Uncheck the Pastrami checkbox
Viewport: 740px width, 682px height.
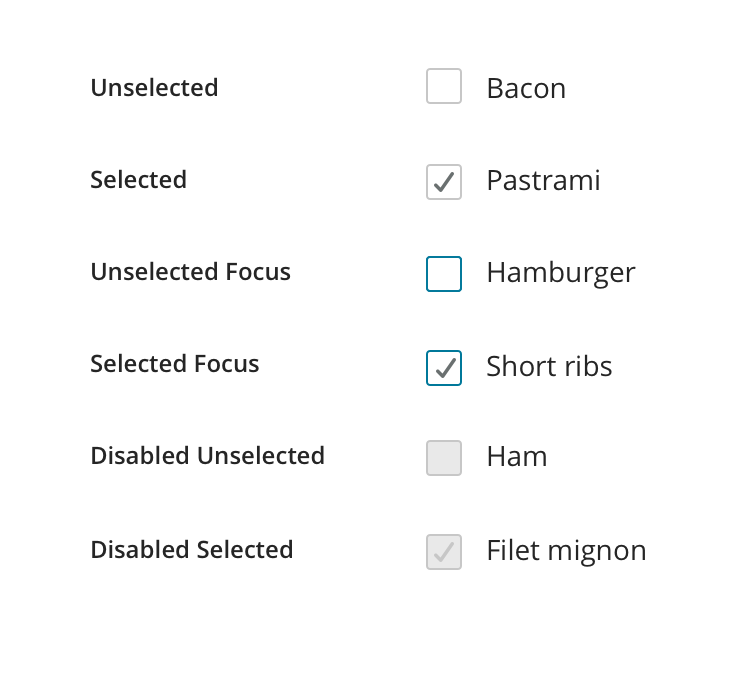point(444,182)
